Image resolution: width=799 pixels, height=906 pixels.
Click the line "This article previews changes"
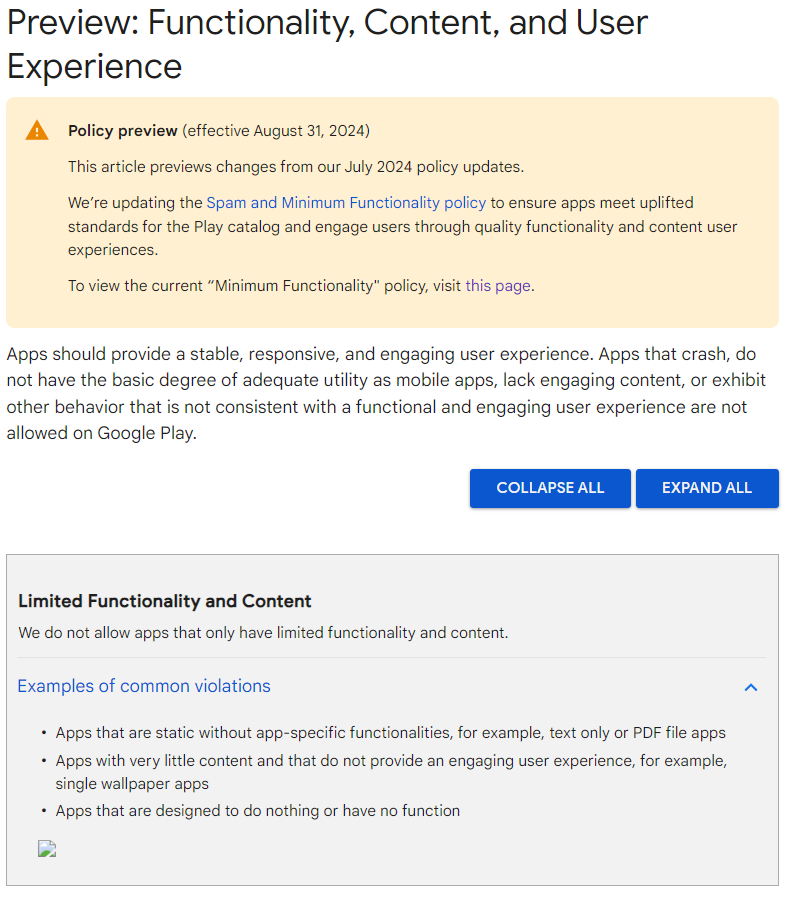(295, 167)
